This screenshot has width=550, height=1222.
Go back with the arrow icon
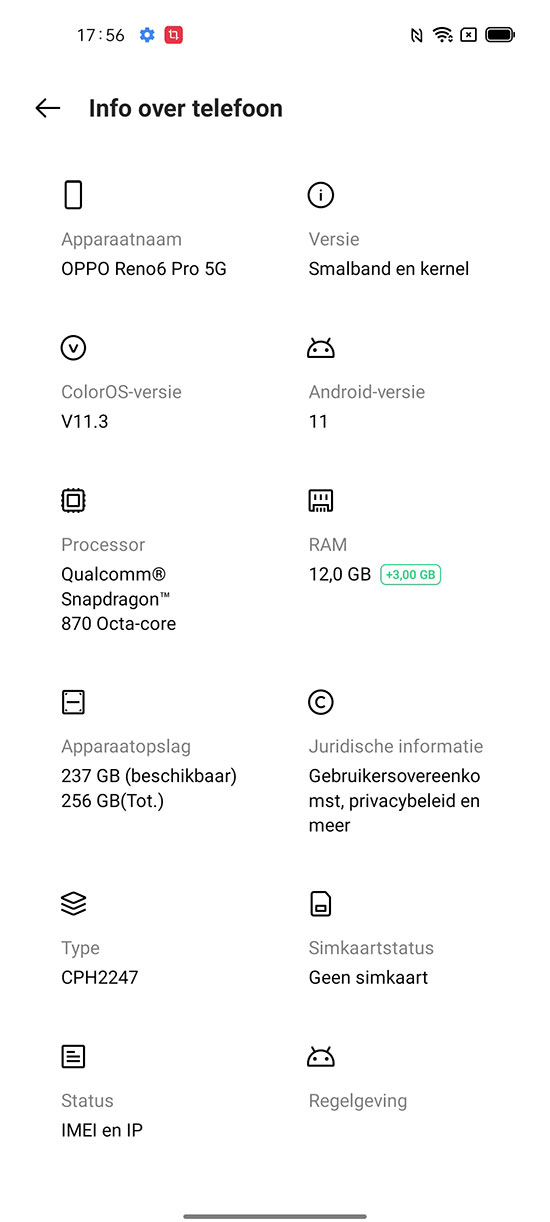coord(48,108)
